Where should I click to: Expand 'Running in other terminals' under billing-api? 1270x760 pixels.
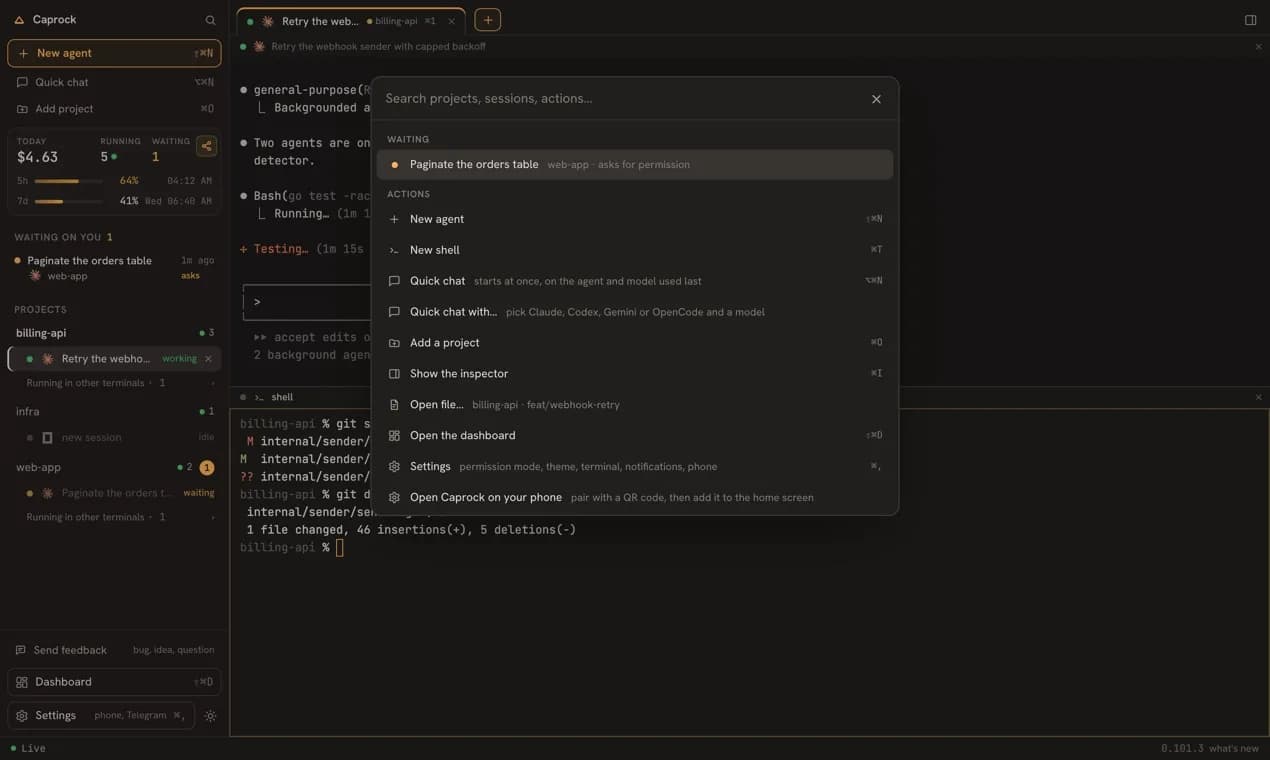pos(119,383)
